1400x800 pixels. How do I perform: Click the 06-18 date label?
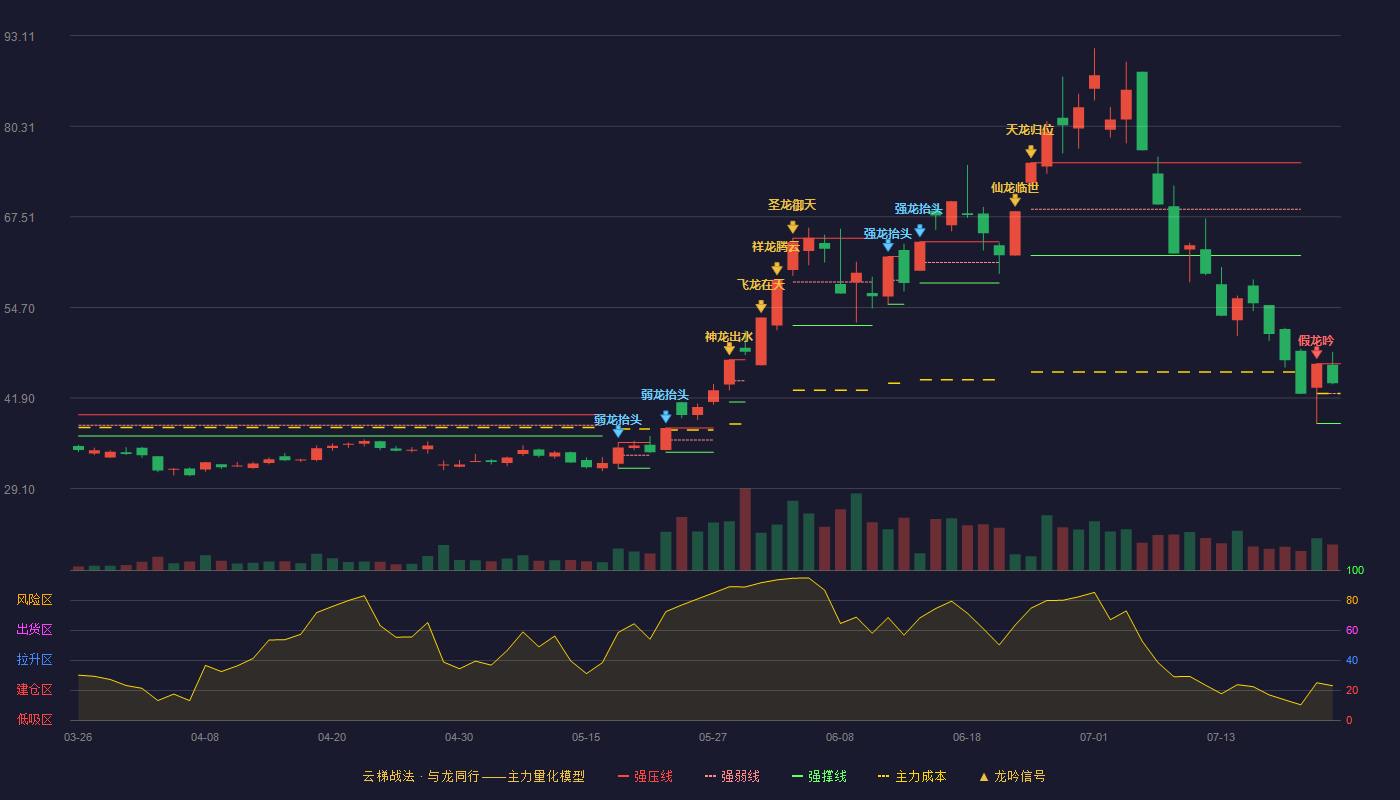click(967, 737)
